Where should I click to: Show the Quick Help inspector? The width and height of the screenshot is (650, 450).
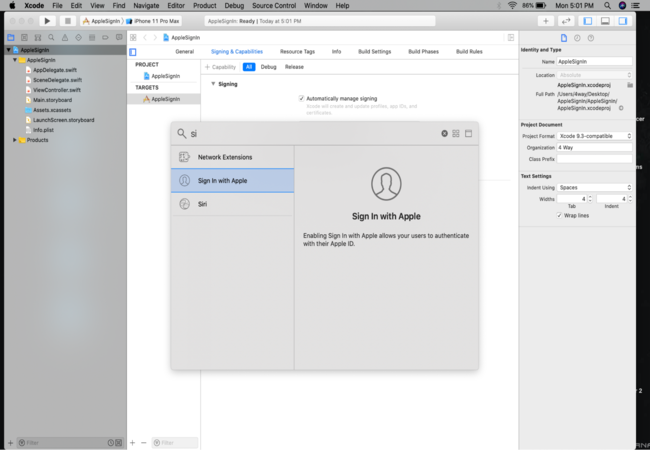pyautogui.click(x=591, y=38)
